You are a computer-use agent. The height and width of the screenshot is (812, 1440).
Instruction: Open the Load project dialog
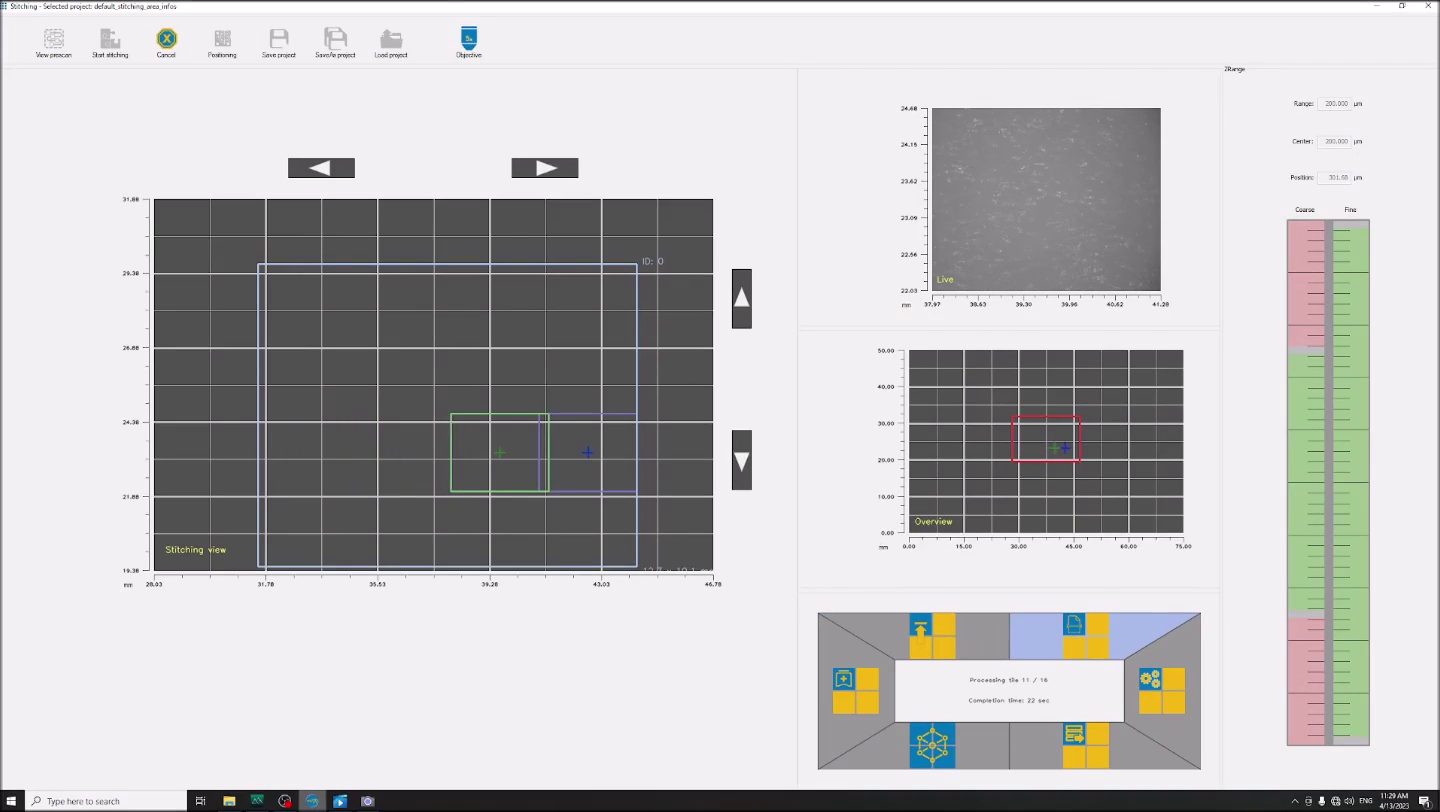(x=391, y=40)
